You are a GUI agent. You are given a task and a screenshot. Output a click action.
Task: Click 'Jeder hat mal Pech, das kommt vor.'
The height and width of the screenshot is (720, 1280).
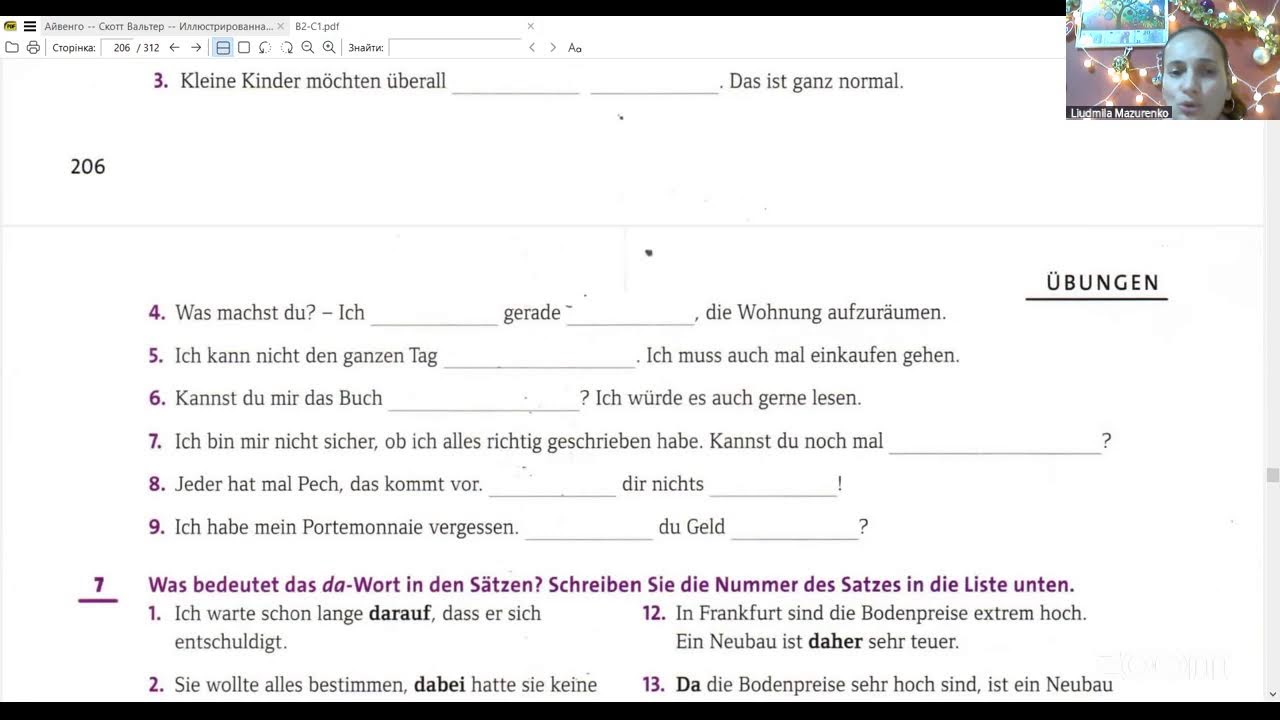click(329, 484)
